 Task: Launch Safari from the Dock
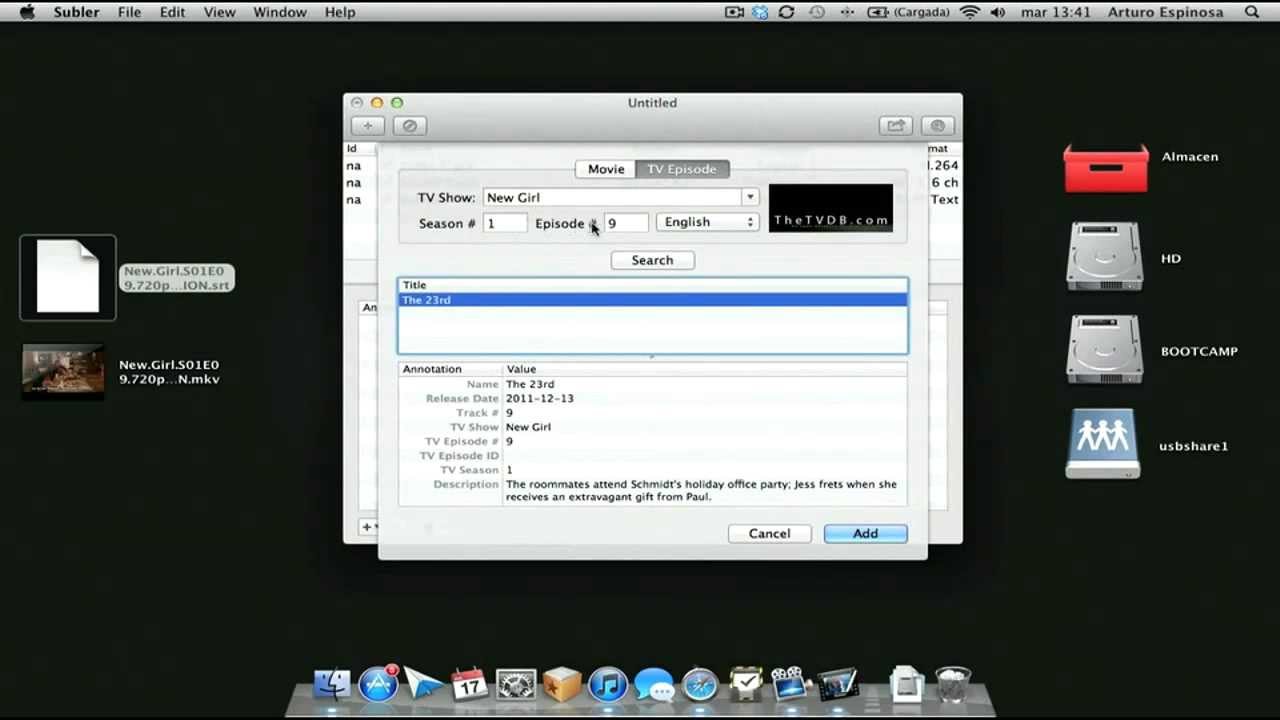pos(700,685)
